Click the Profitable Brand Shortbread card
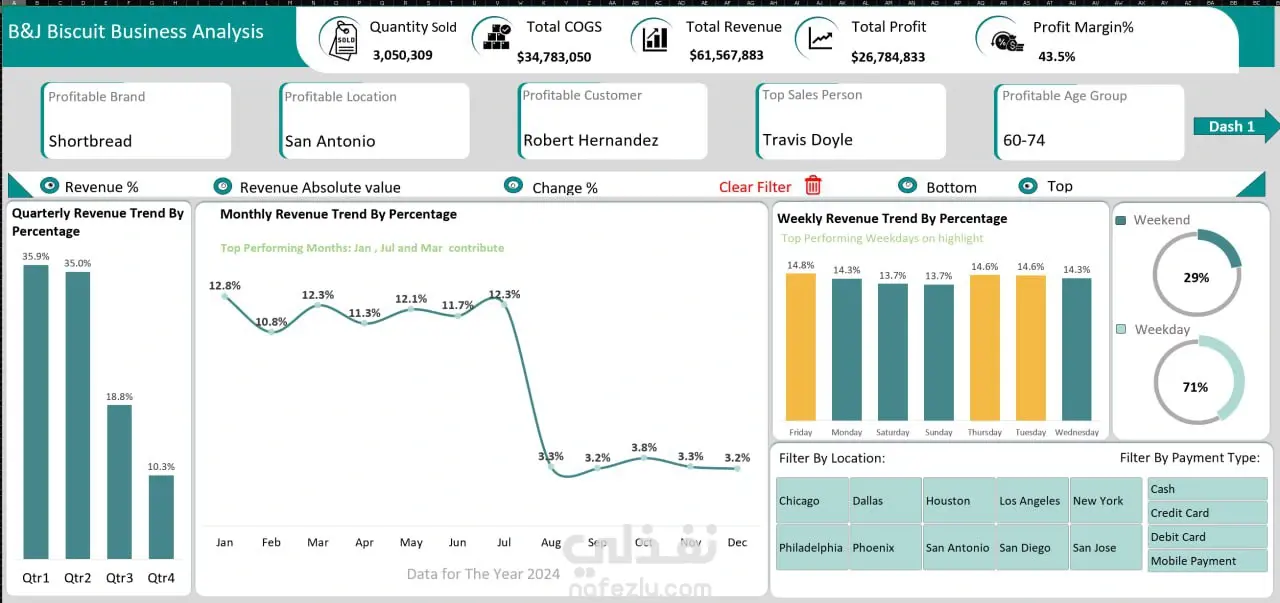 136,120
